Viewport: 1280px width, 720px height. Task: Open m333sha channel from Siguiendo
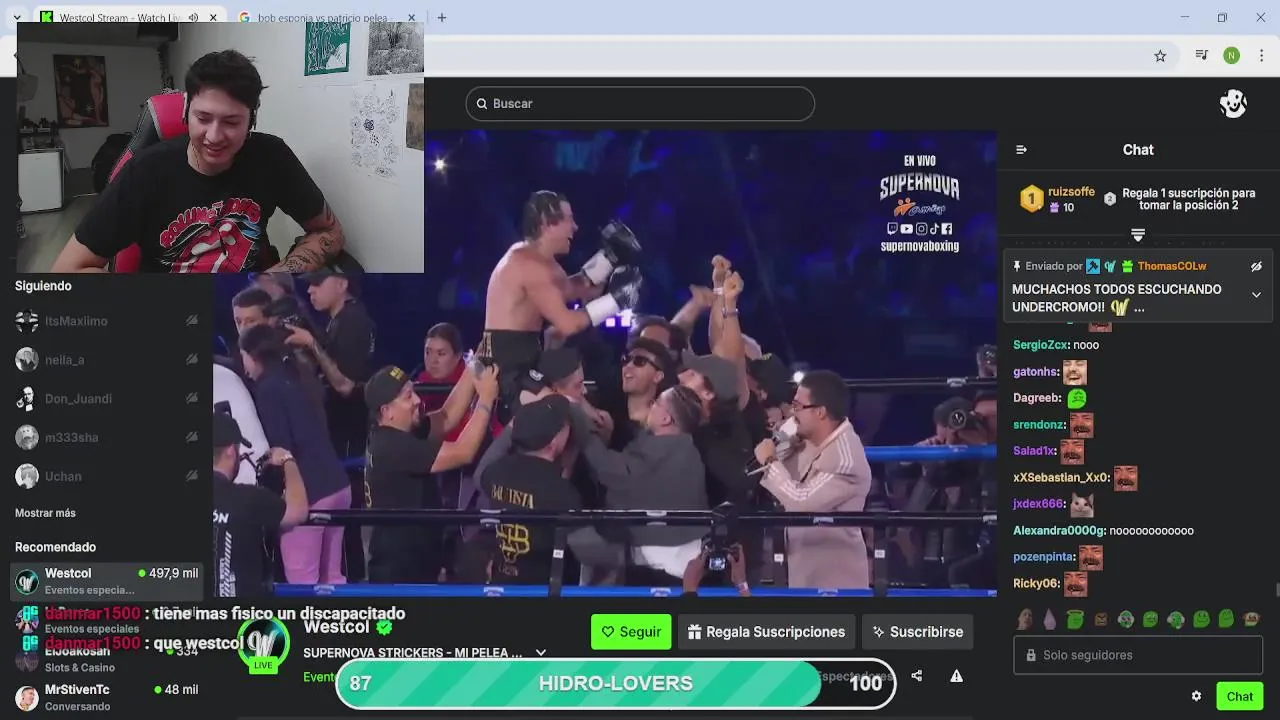(x=106, y=437)
